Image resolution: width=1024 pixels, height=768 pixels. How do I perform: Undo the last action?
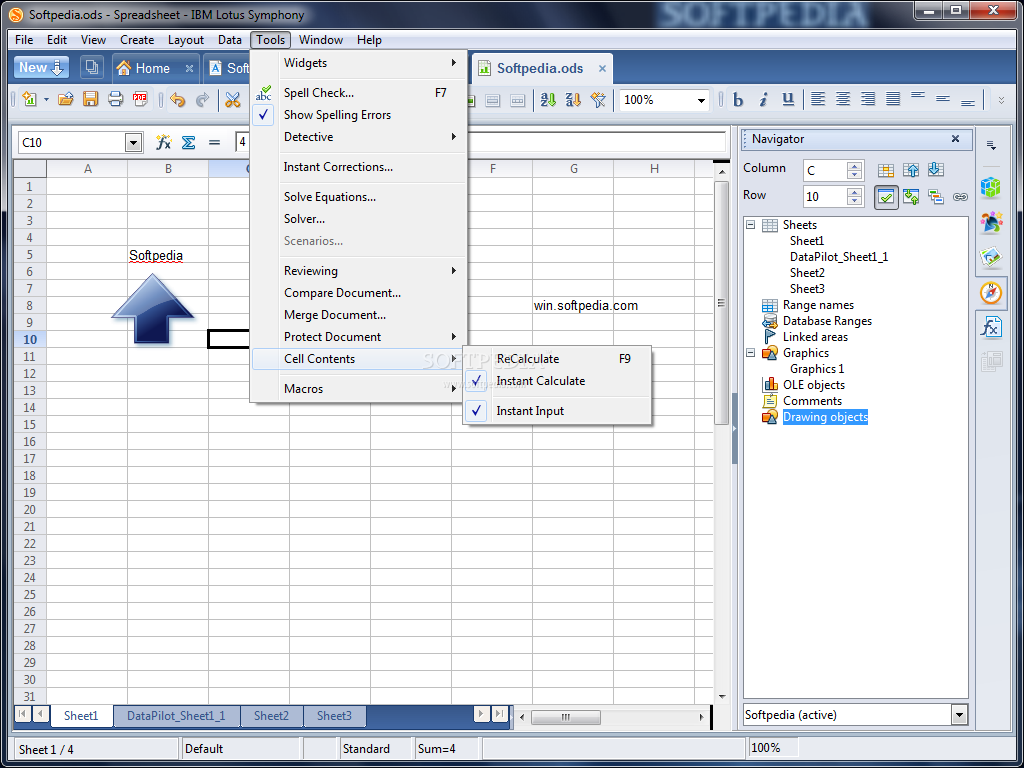pyautogui.click(x=178, y=99)
